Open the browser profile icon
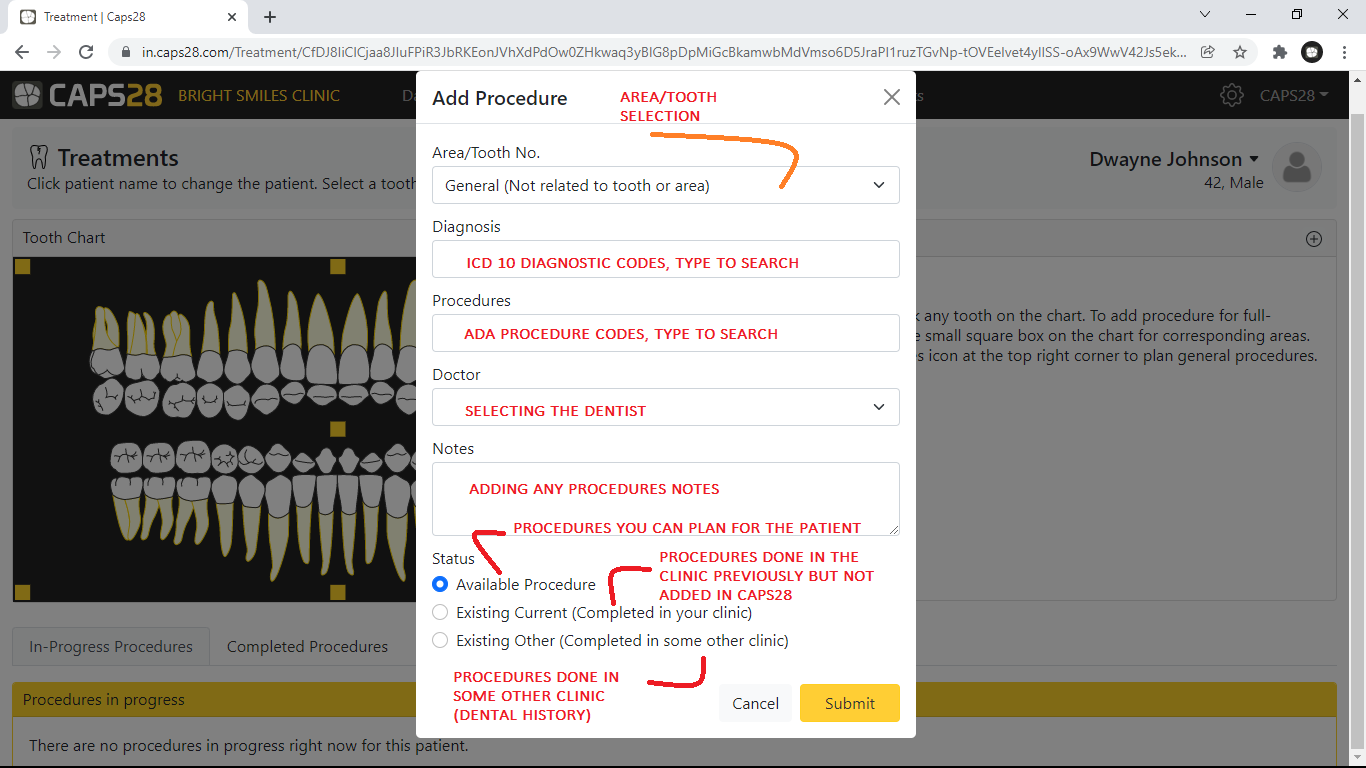Image resolution: width=1366 pixels, height=768 pixels. click(x=1312, y=52)
